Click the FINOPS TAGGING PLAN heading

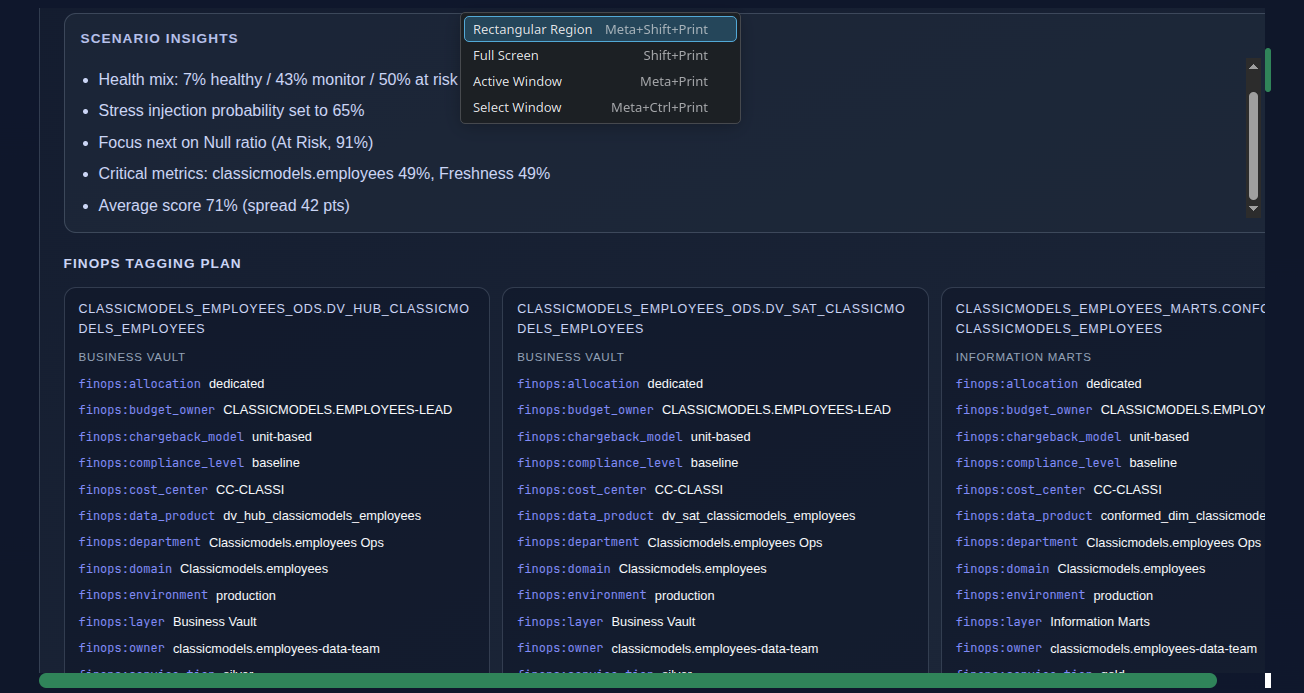pos(152,263)
